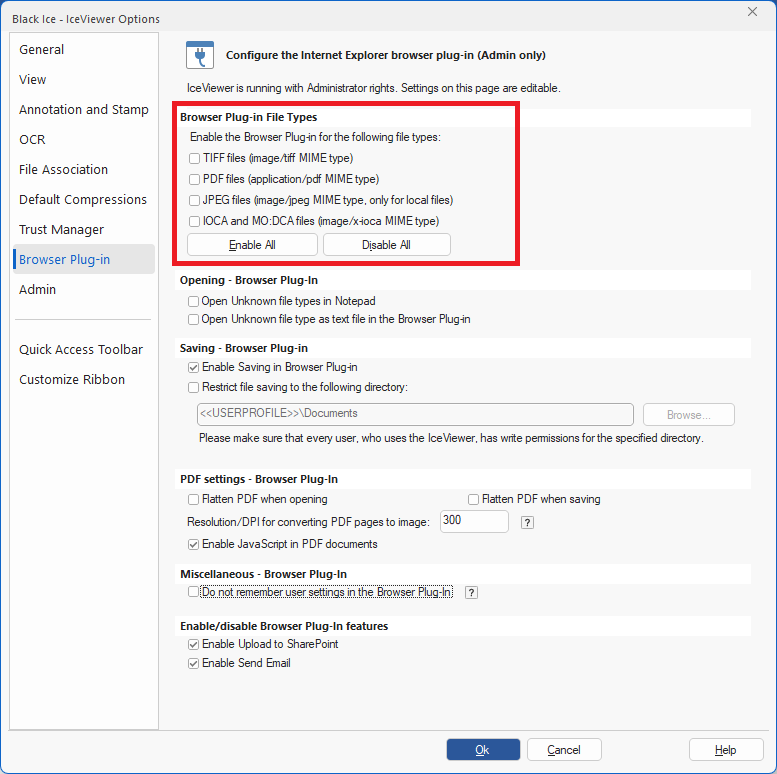Open the General settings page

[x=42, y=50]
